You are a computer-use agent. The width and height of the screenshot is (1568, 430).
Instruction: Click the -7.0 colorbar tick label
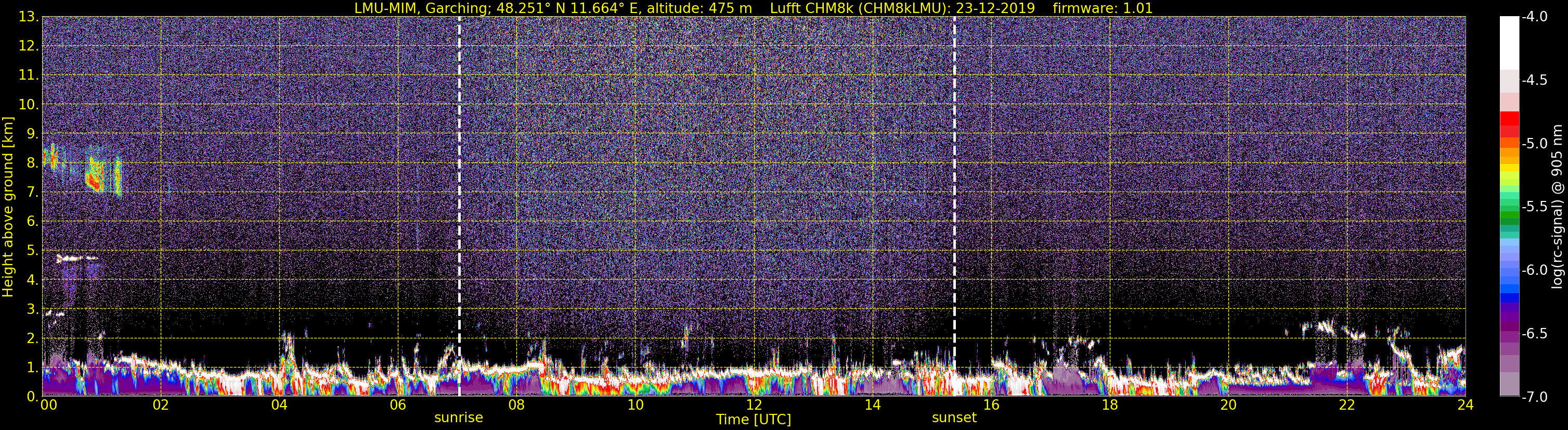point(1533,397)
